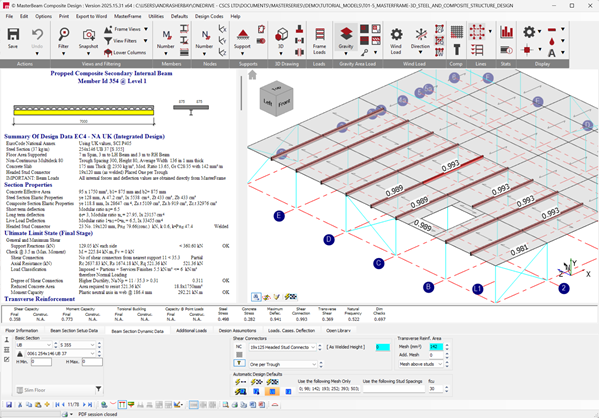Click the gravity area load key icon
The image size is (600, 418).
click(365, 52)
